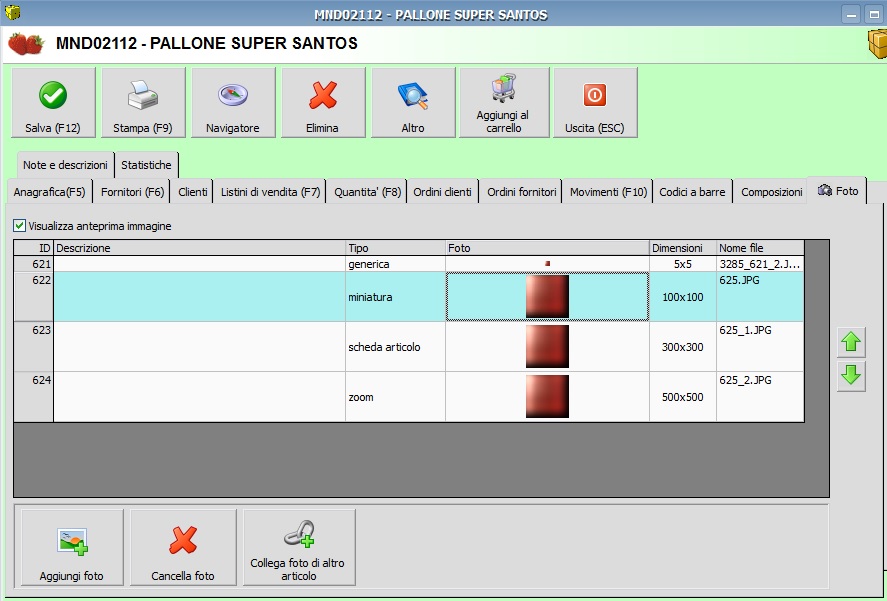This screenshot has height=601, width=887.
Task: Move photo up with green up arrow
Action: point(851,342)
